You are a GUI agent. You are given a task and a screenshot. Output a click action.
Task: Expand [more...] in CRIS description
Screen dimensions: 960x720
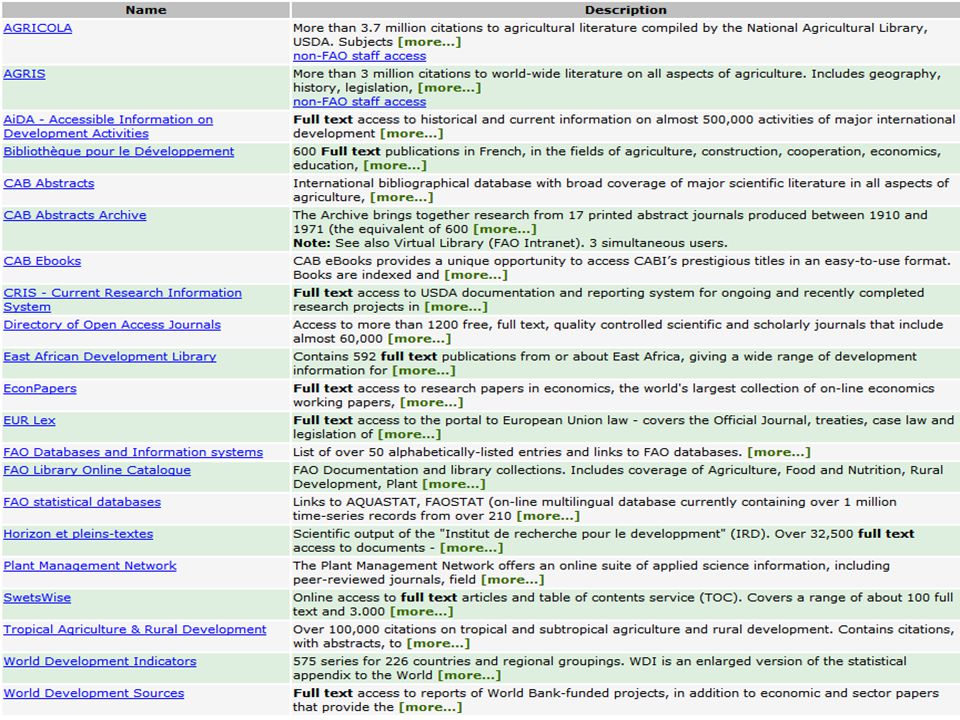point(456,307)
